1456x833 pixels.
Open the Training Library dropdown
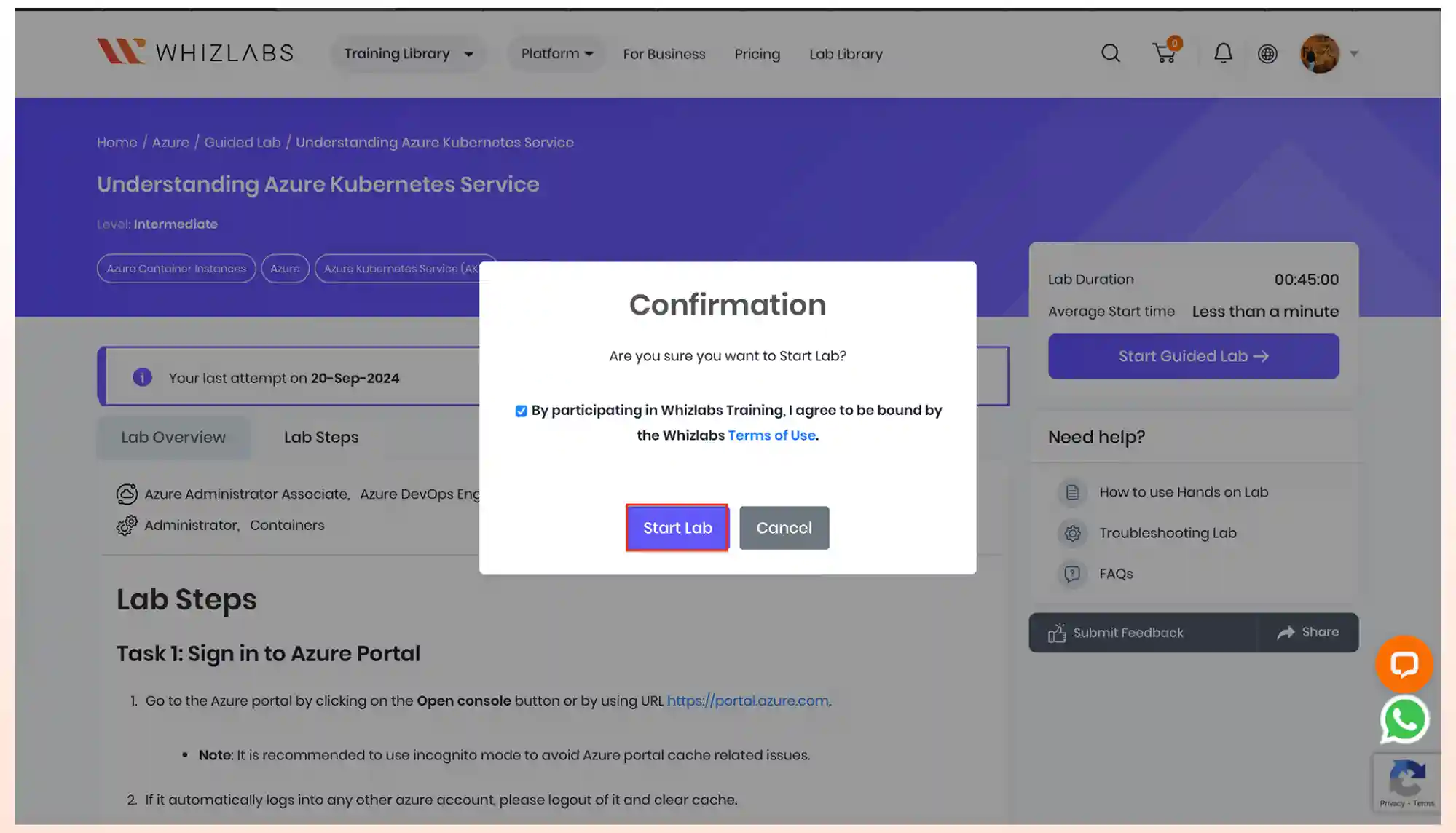(x=409, y=54)
